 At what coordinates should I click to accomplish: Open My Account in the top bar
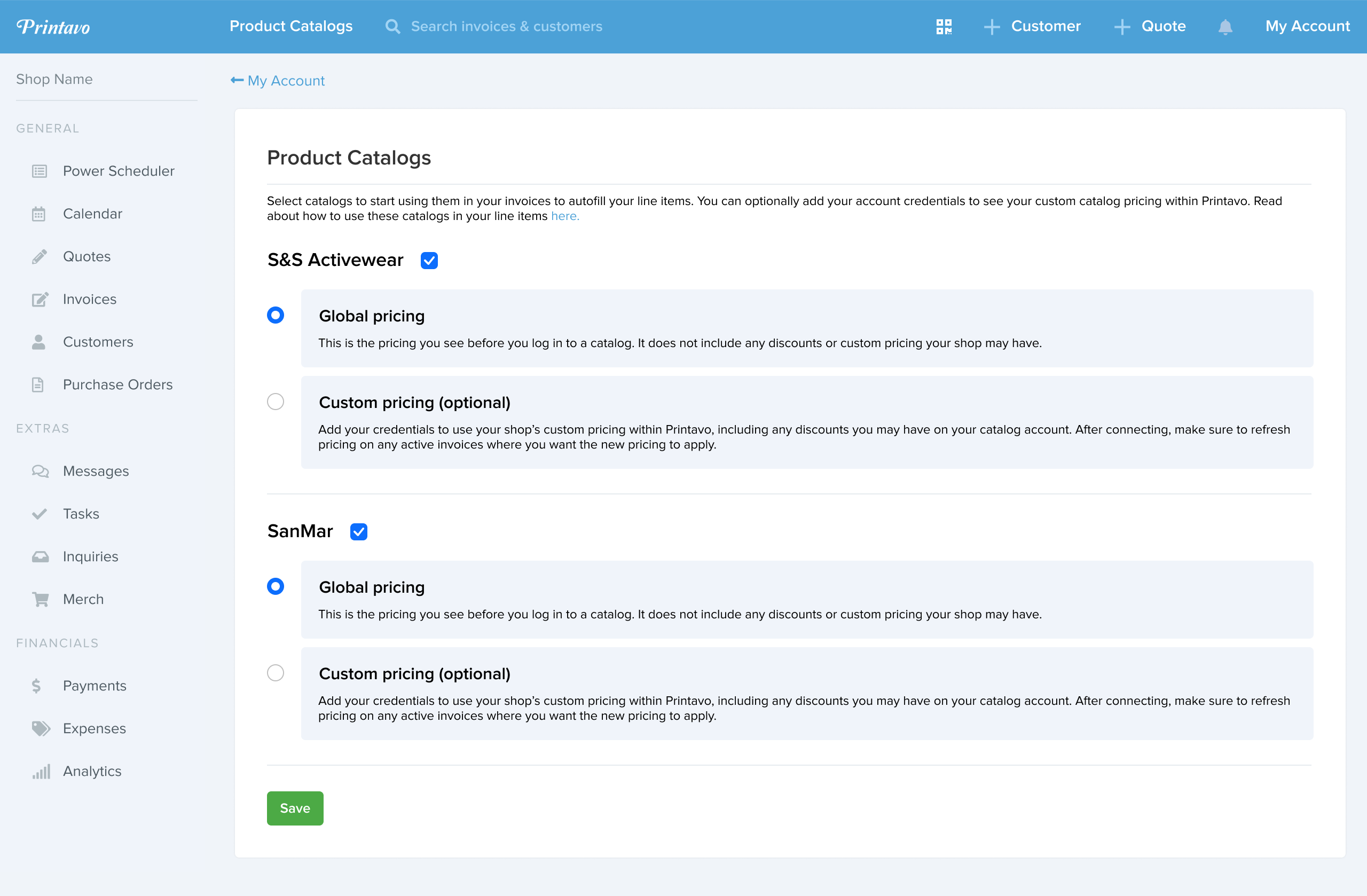click(x=1307, y=26)
